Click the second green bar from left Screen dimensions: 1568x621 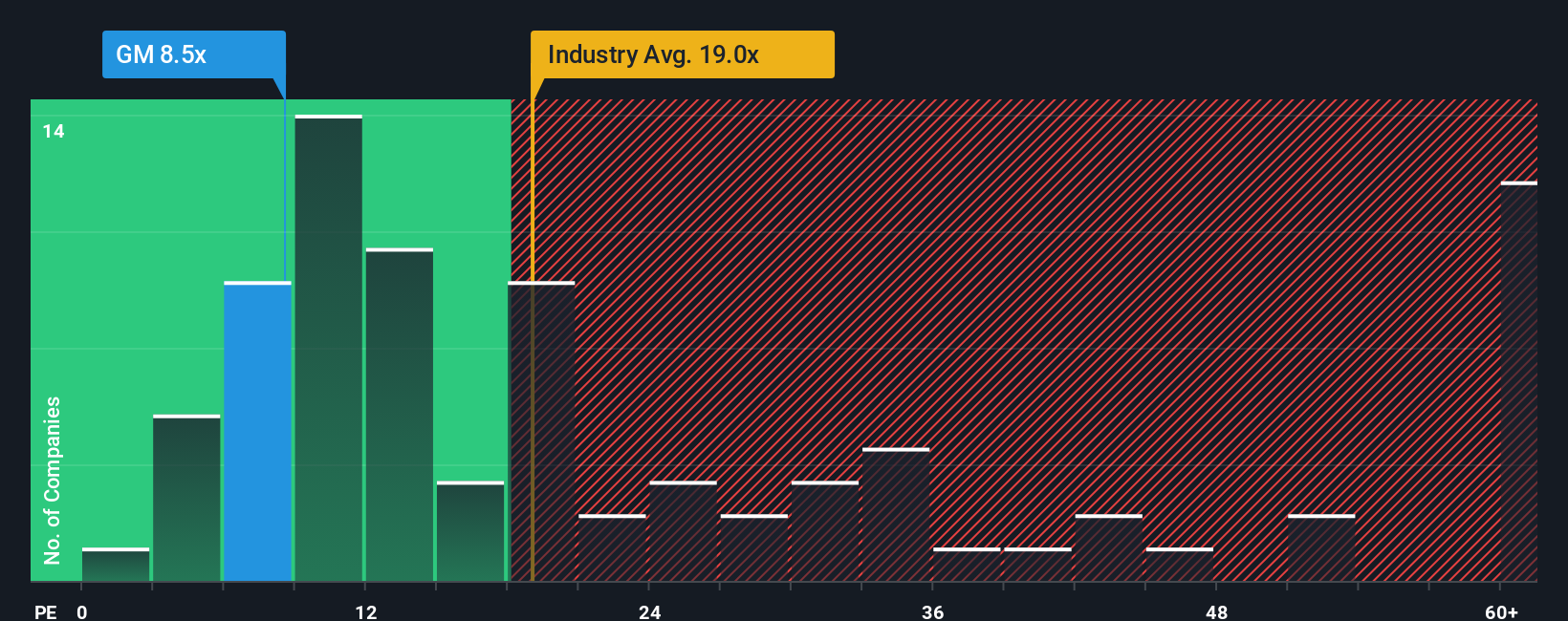pos(186,498)
